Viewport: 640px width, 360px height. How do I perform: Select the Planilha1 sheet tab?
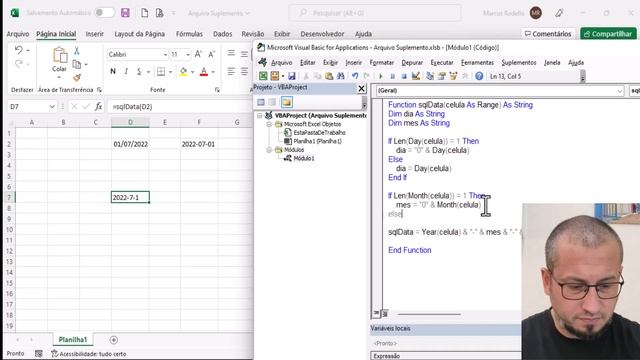point(73,340)
